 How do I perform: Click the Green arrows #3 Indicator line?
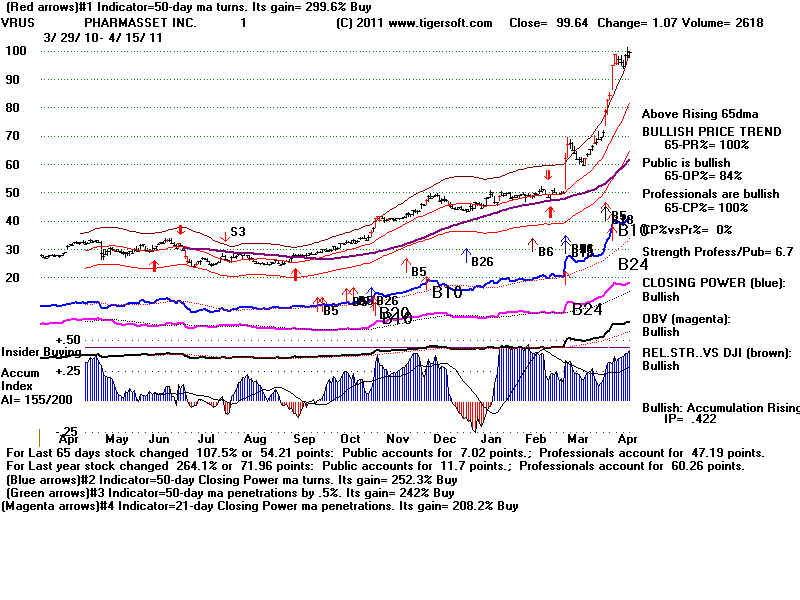click(x=230, y=493)
